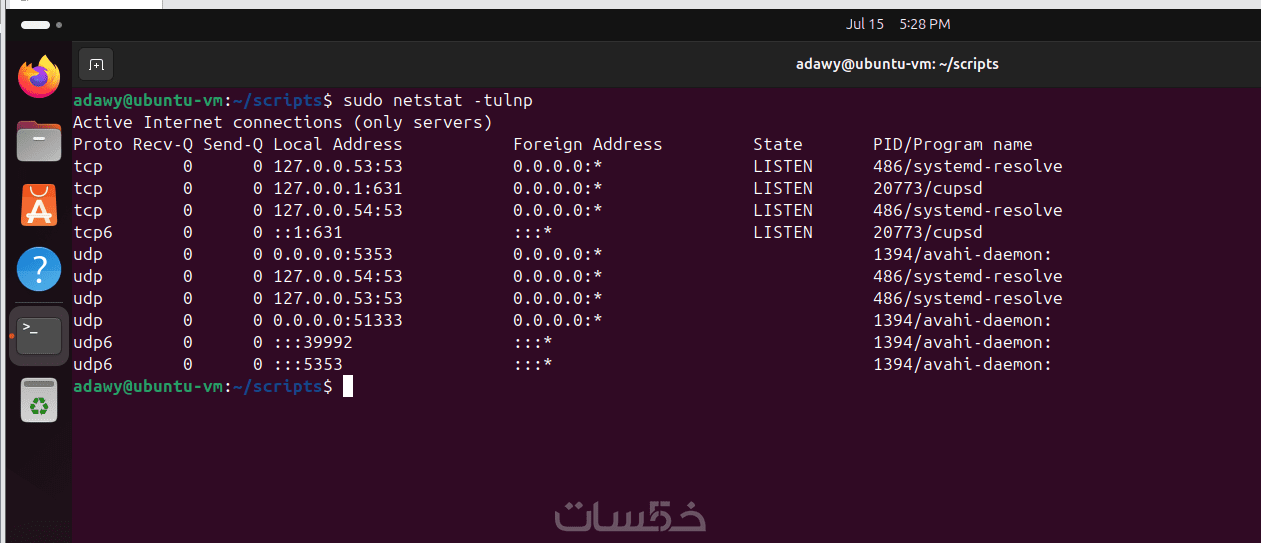Click the Terminal icon in the dock
The image size is (1261, 543).
click(39, 335)
